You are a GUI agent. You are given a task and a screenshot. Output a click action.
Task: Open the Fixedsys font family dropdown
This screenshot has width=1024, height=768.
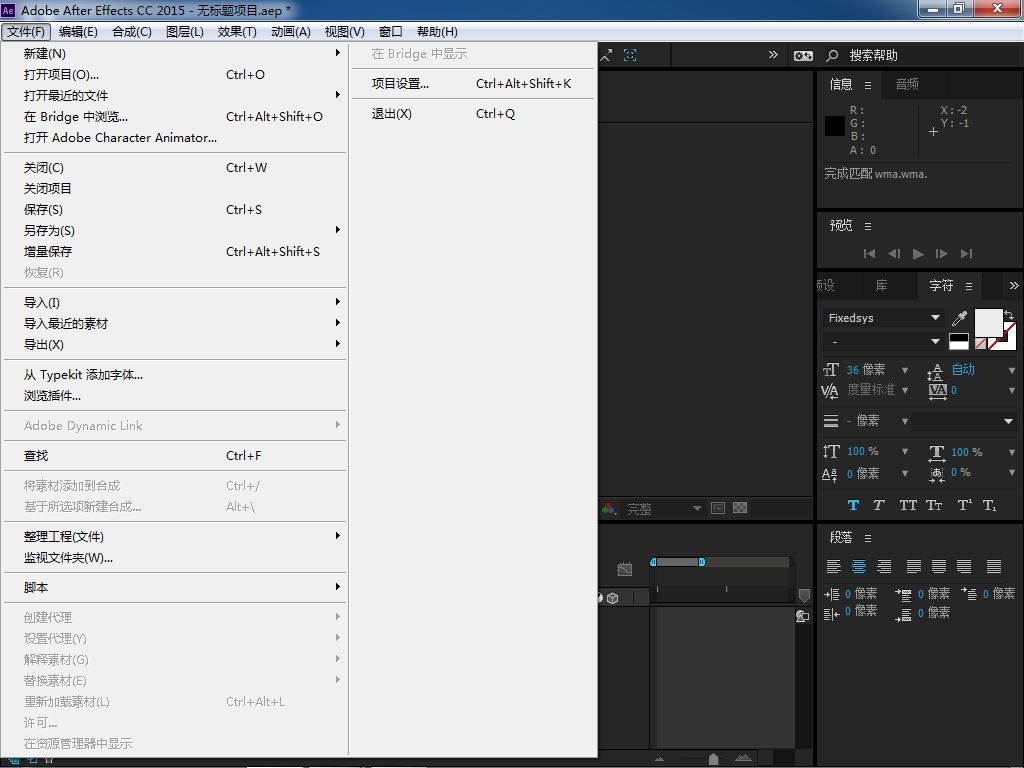[x=882, y=317]
